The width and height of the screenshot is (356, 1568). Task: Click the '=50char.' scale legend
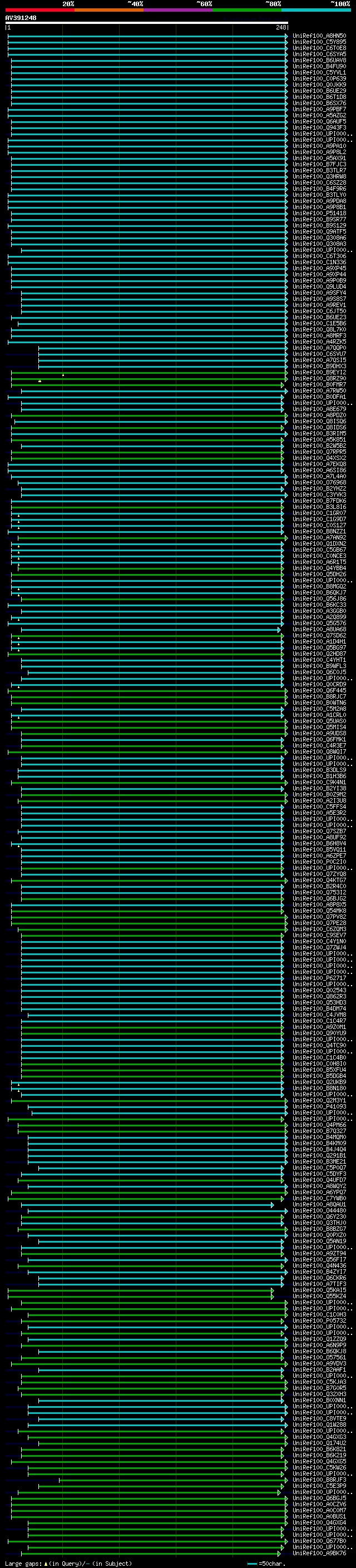click(271, 1563)
